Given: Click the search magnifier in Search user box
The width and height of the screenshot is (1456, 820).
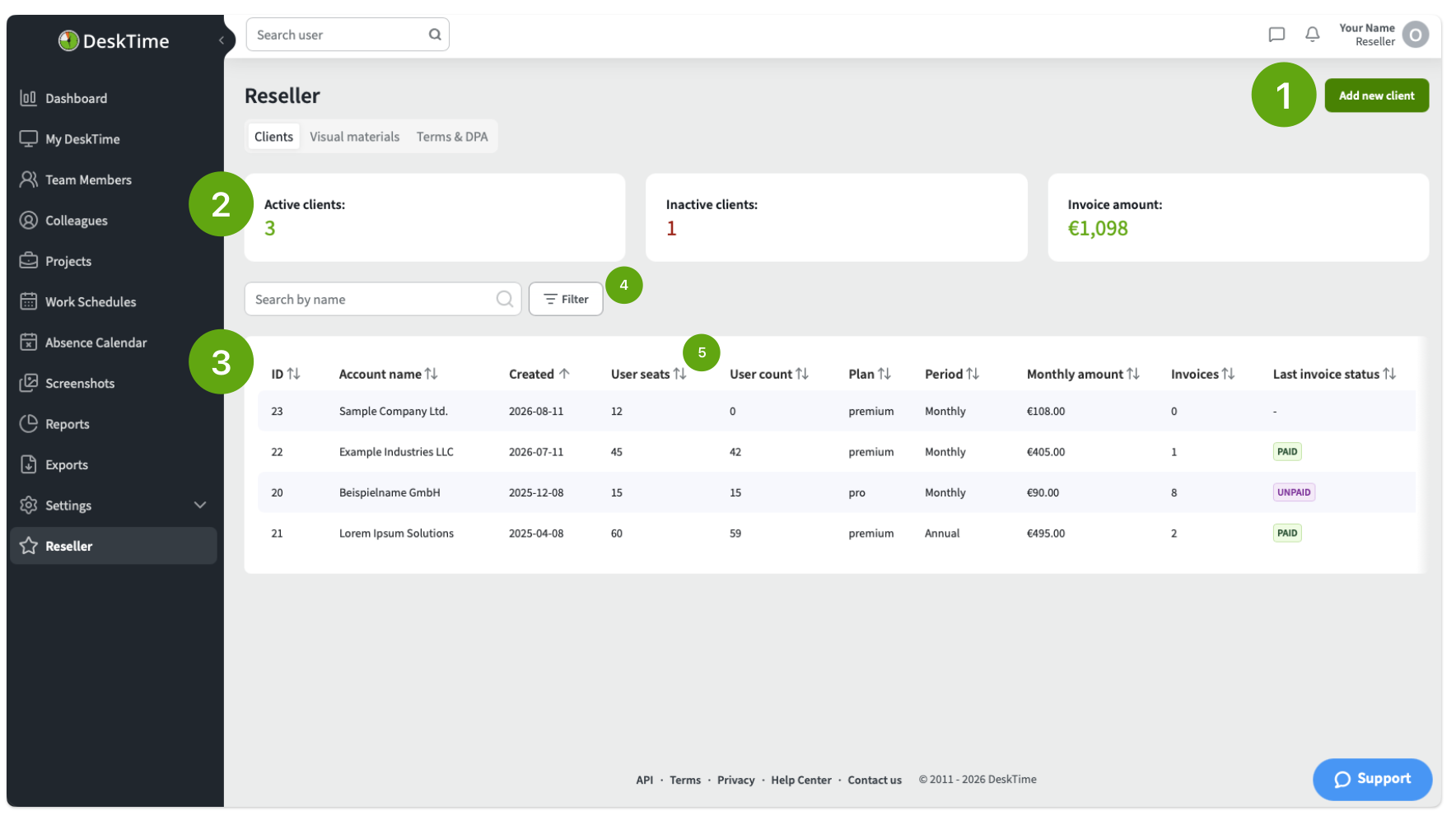Looking at the screenshot, I should (435, 35).
